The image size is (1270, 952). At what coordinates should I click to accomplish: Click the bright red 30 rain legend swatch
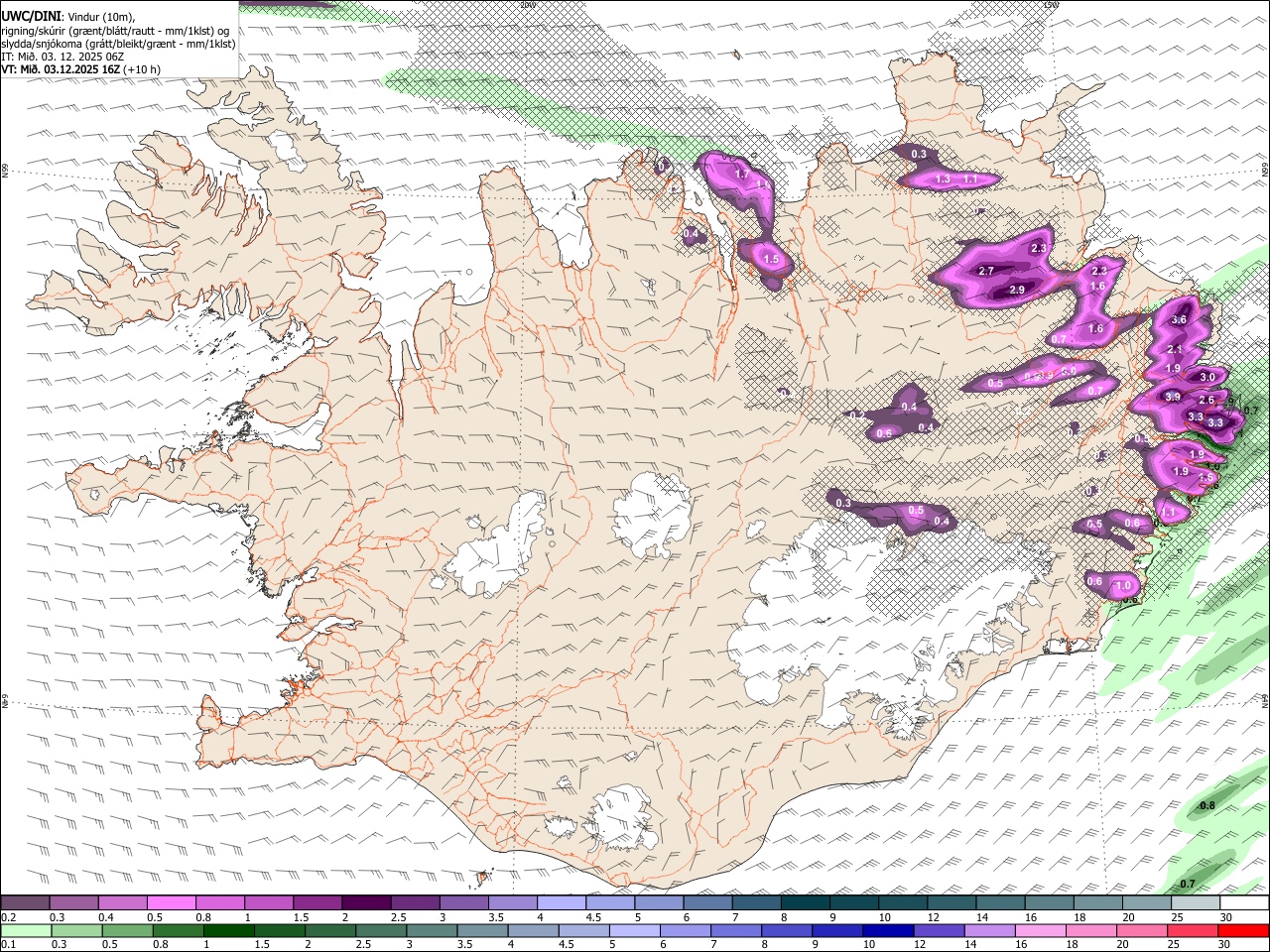pos(1244,931)
